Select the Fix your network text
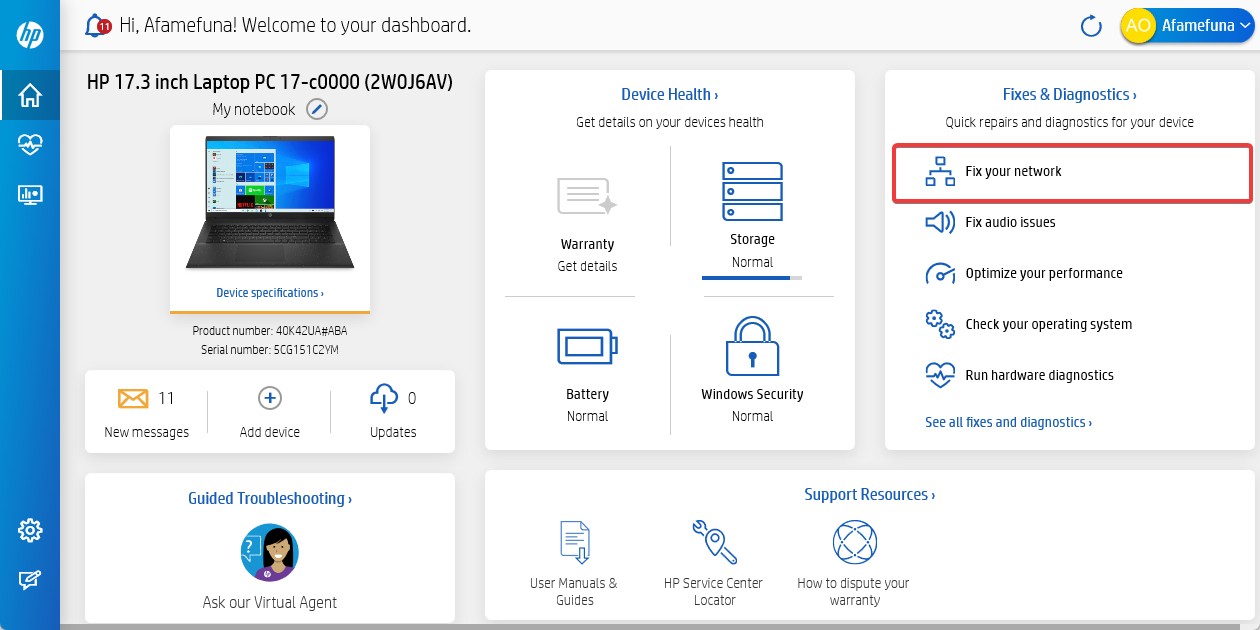Viewport: 1260px width, 630px height. (1013, 171)
